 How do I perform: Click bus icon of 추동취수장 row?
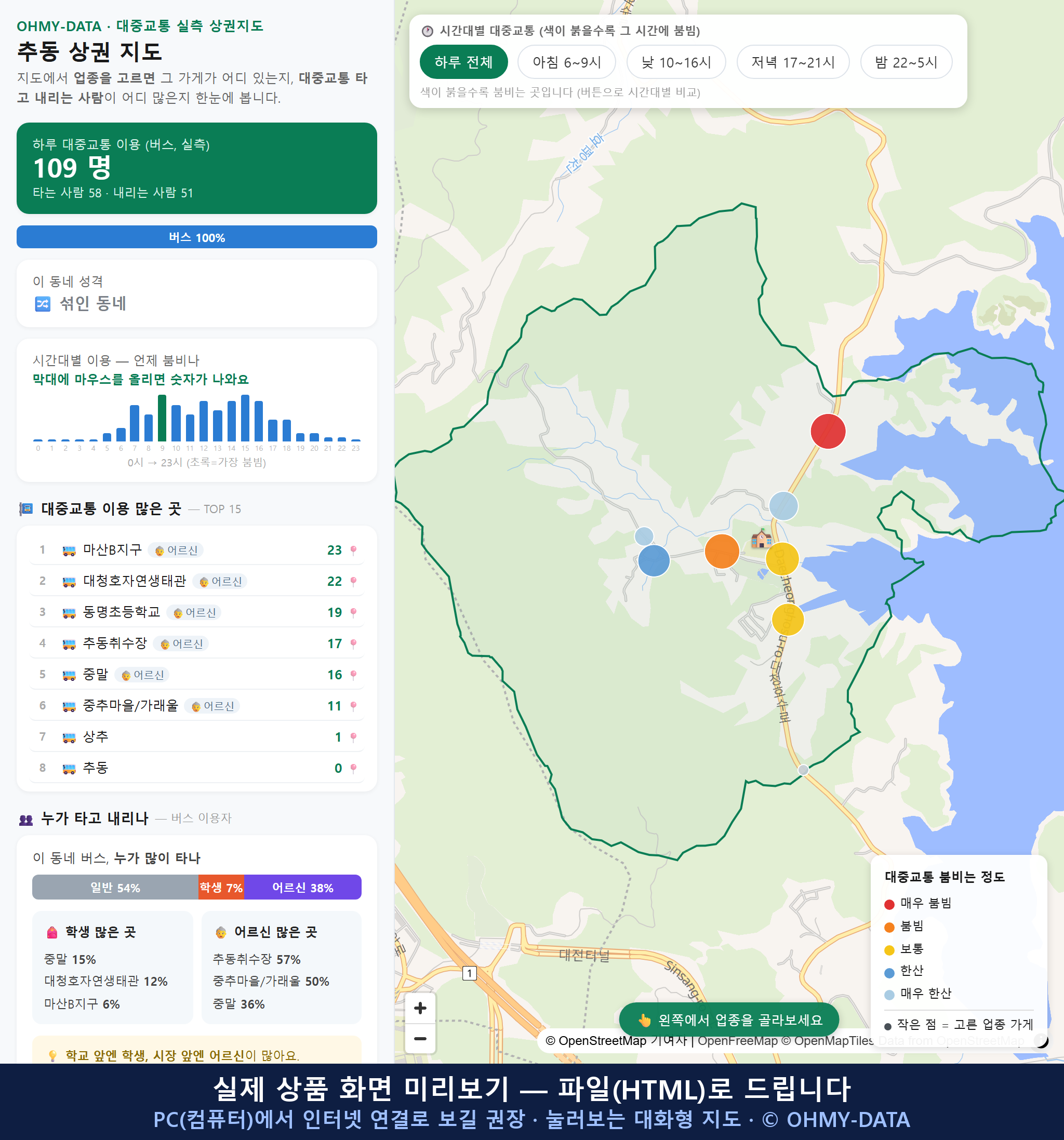pos(69,644)
